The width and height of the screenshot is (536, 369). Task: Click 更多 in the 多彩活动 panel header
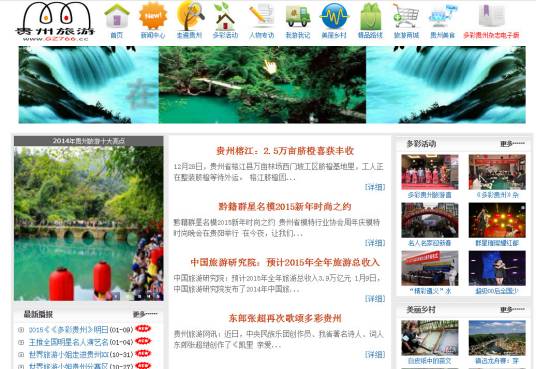coord(512,144)
